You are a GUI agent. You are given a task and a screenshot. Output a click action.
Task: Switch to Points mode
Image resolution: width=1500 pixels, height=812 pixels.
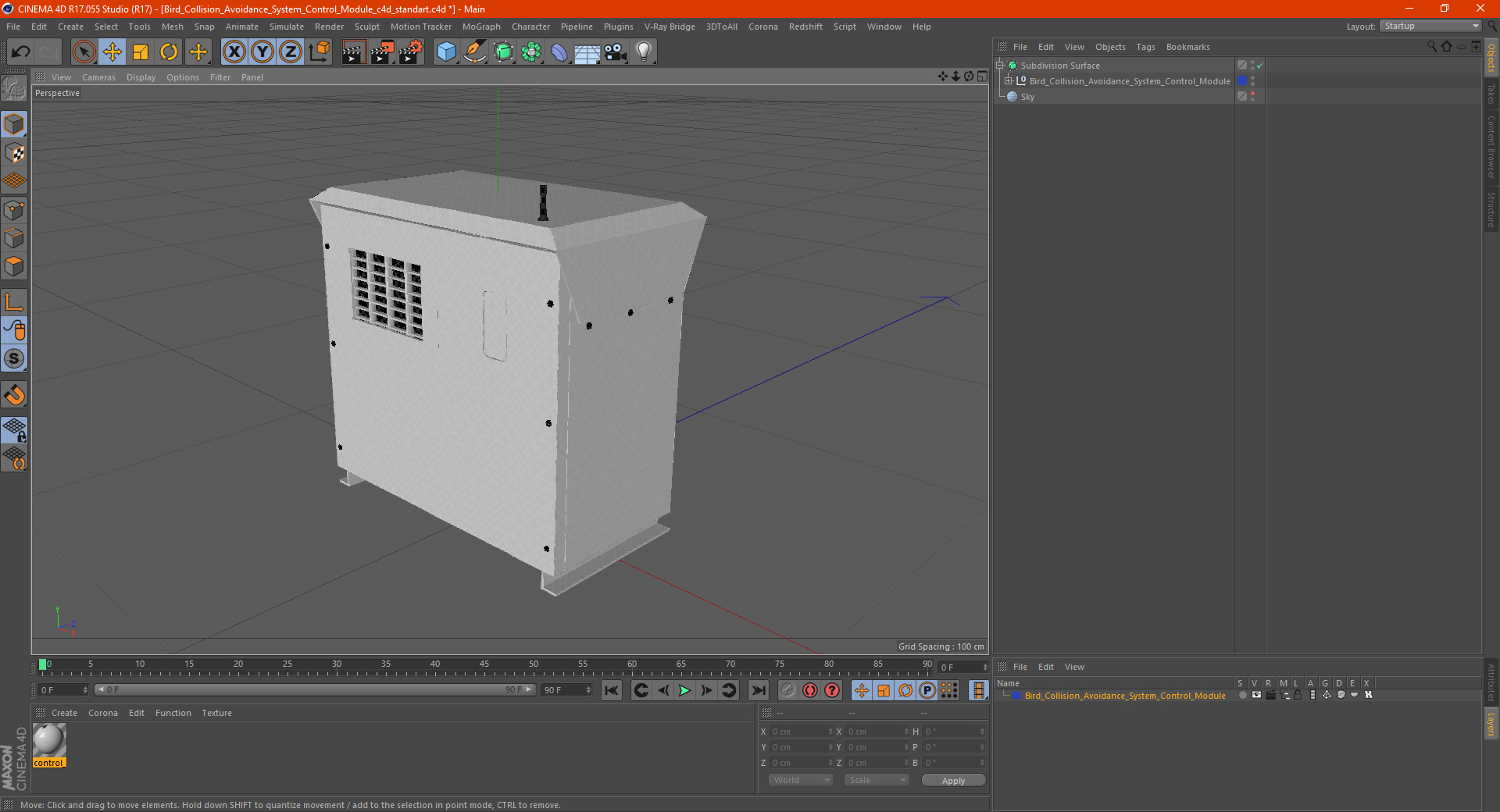(14, 210)
